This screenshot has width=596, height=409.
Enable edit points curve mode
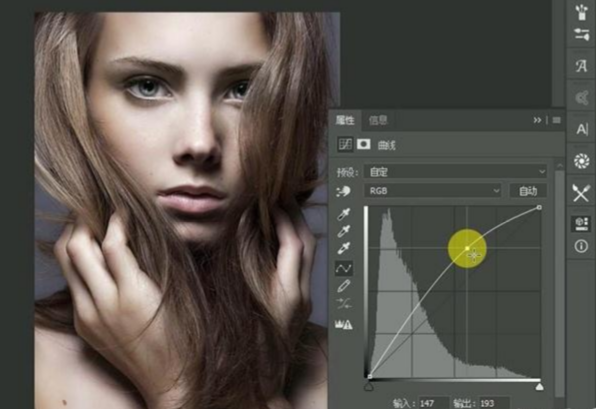click(344, 269)
